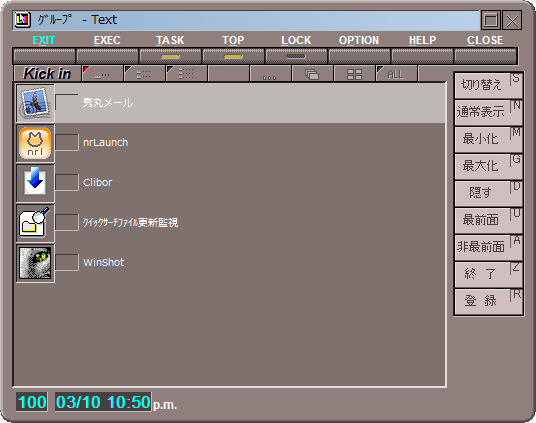
Task: Open the OPTION menu
Action: (x=359, y=40)
